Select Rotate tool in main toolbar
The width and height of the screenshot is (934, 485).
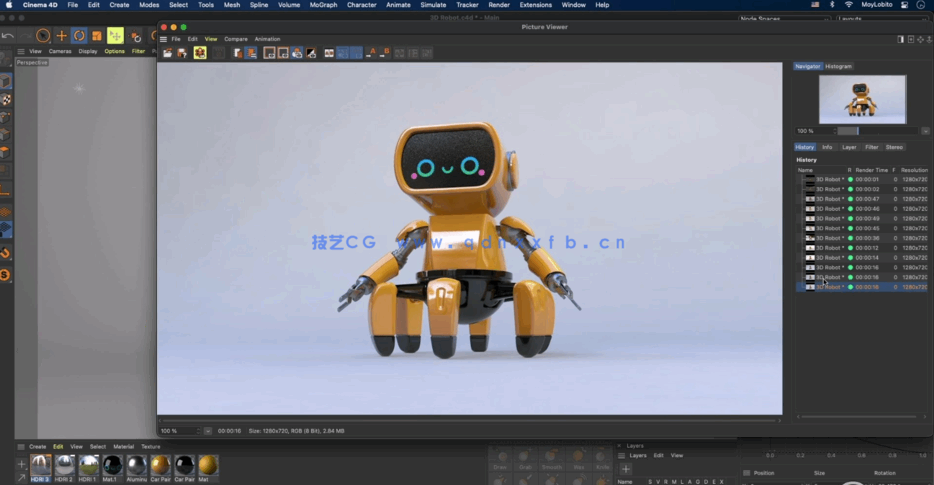pos(79,36)
